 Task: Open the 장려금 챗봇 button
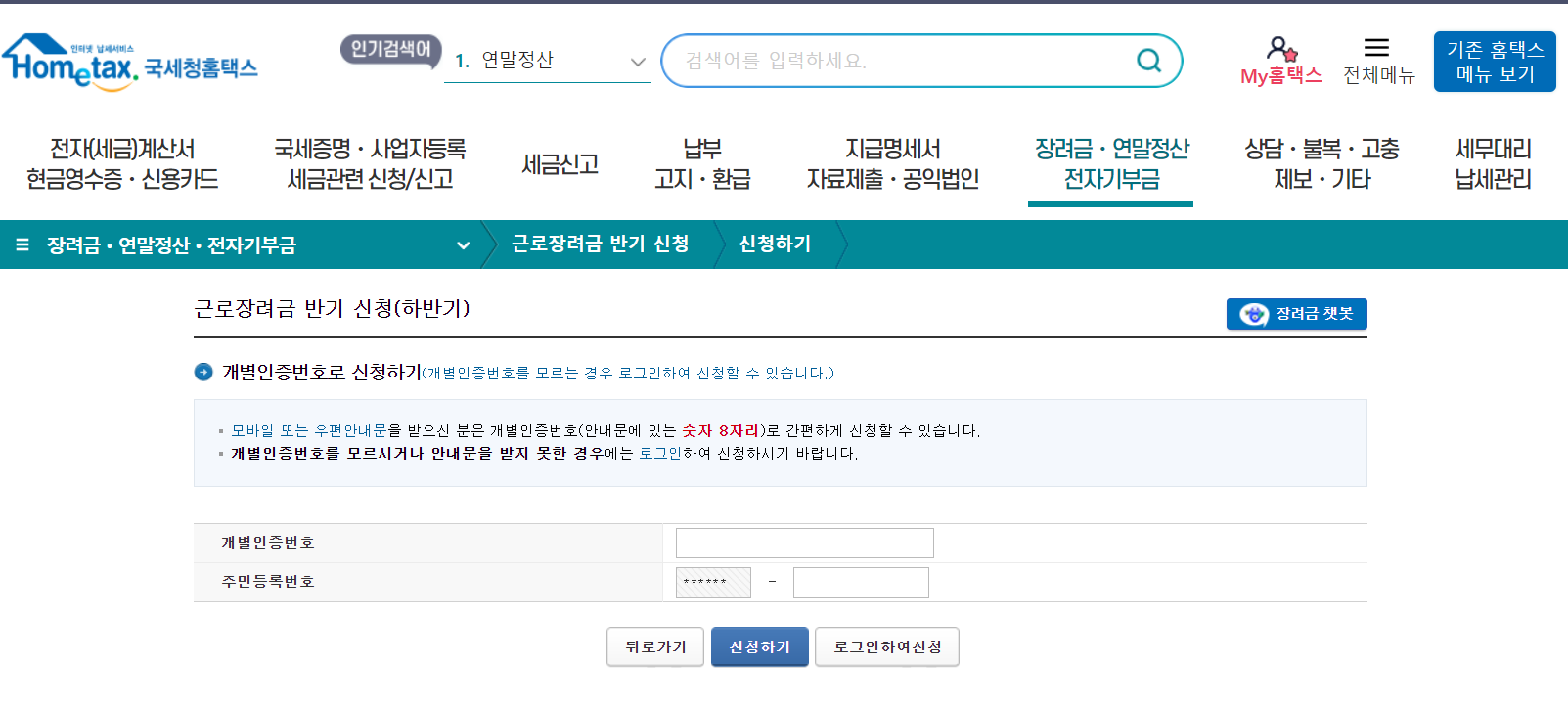pos(1296,314)
